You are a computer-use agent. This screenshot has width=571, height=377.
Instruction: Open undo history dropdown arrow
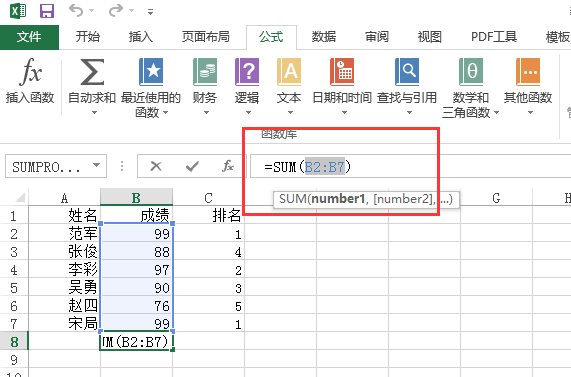coord(91,11)
